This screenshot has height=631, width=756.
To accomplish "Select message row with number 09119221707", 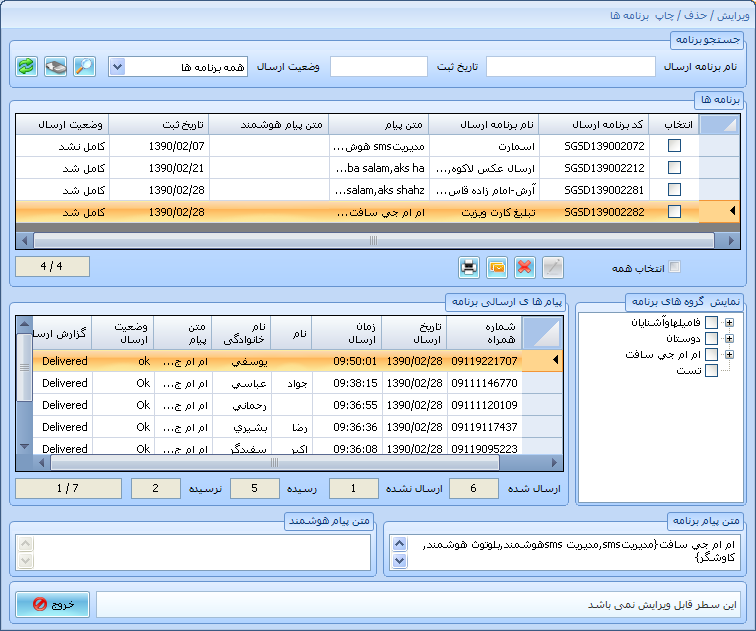I will (x=298, y=361).
